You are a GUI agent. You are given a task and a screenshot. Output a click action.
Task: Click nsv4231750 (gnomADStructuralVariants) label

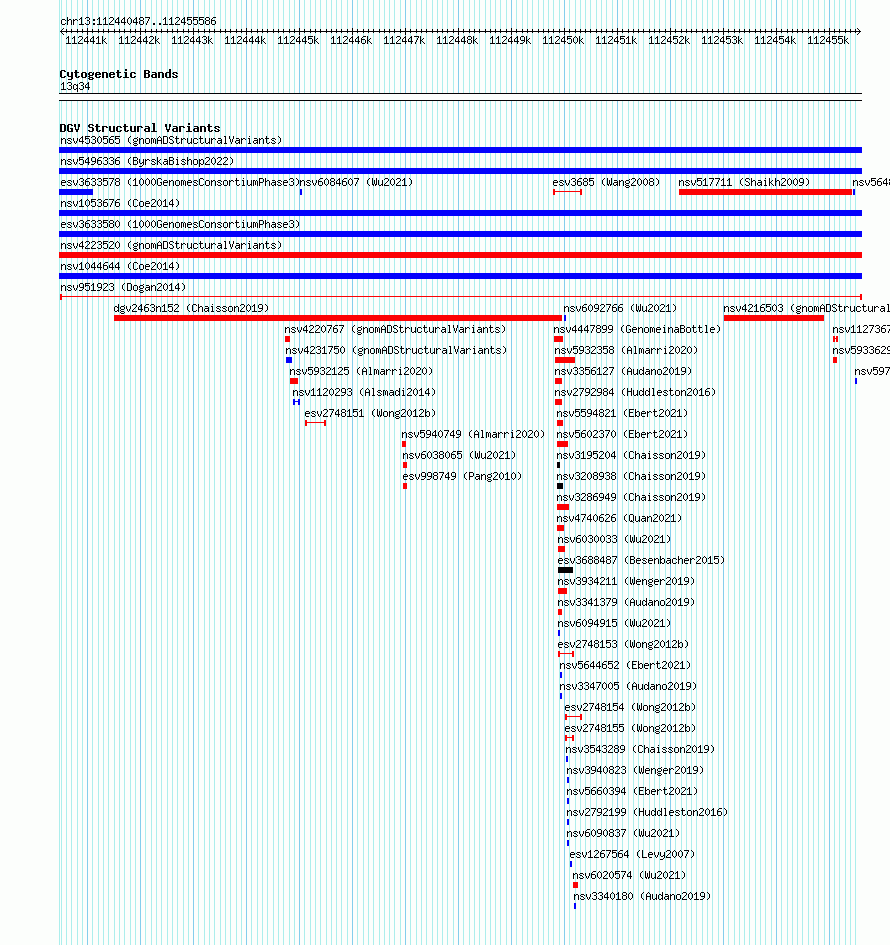396,350
